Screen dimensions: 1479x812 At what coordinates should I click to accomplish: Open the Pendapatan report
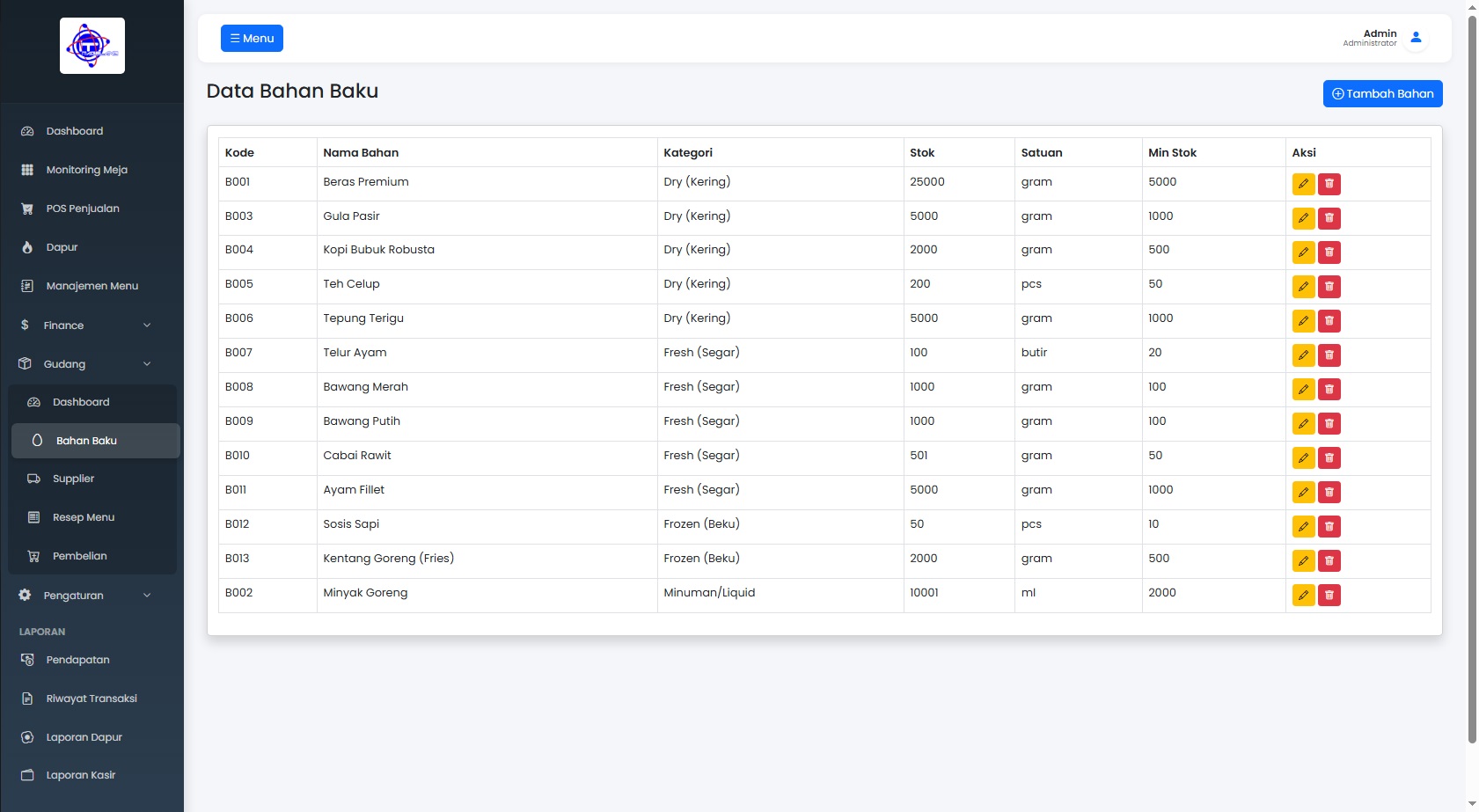92,660
